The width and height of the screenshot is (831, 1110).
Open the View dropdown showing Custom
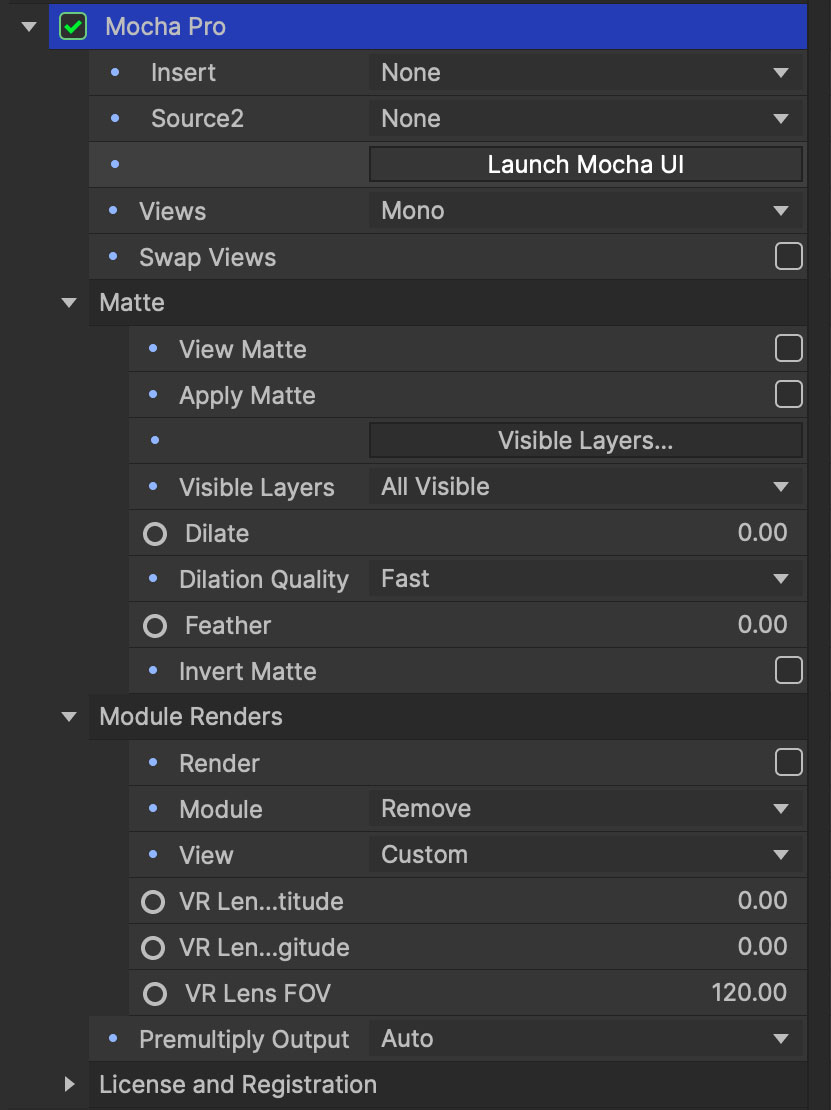tap(585, 854)
